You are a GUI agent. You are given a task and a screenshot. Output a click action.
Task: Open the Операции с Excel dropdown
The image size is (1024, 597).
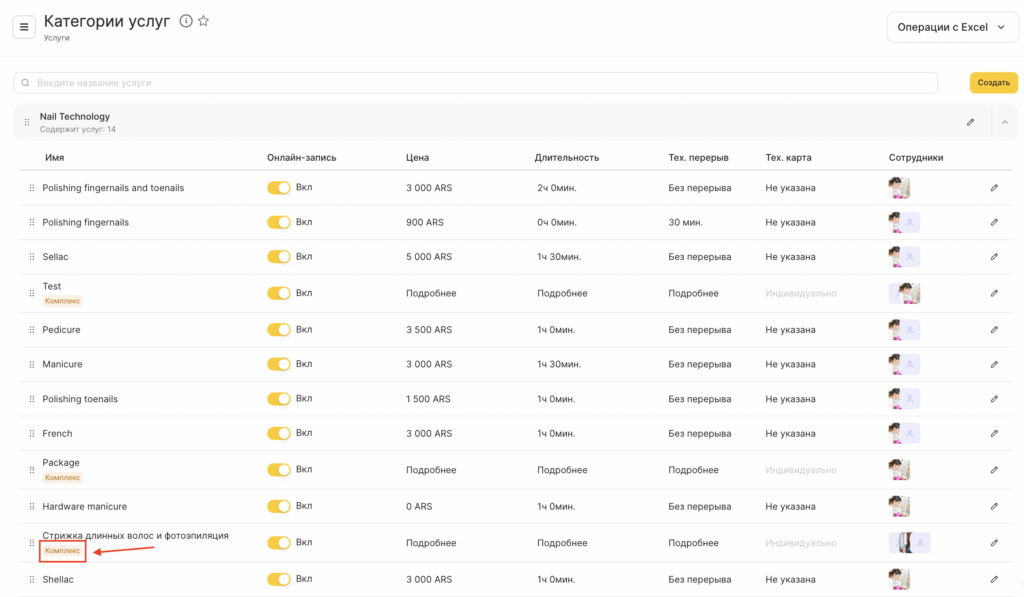tap(953, 27)
